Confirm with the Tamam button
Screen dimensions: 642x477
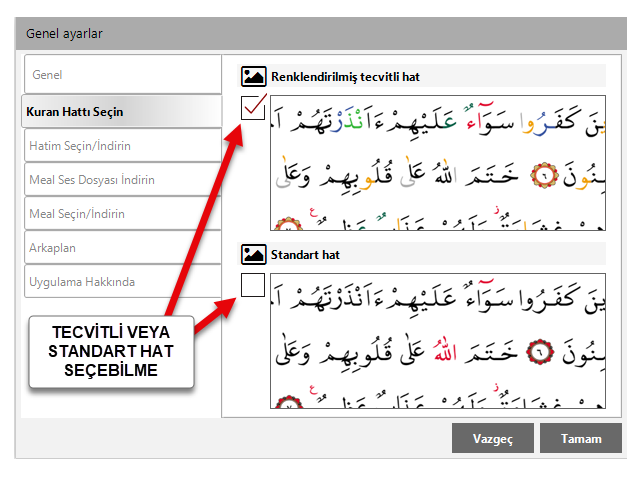(x=581, y=438)
